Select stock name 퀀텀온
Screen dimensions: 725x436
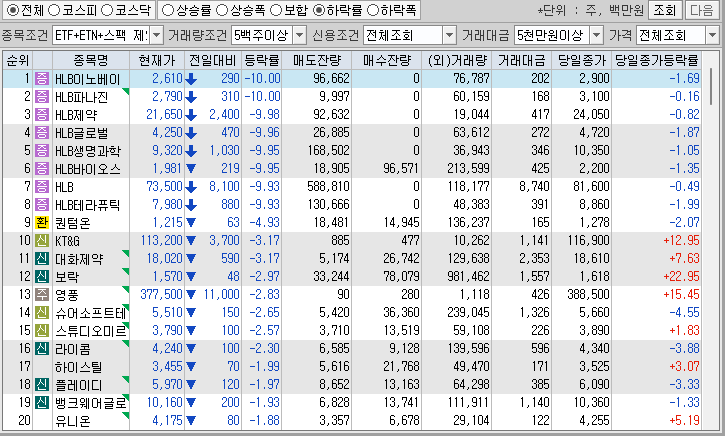pyautogui.click(x=73, y=223)
